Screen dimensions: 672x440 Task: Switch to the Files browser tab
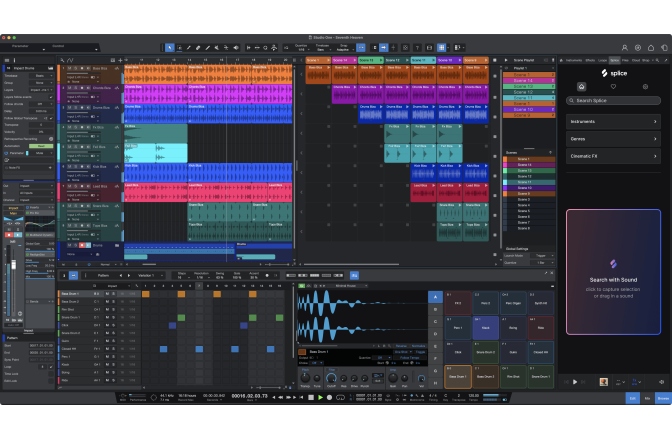tap(625, 60)
